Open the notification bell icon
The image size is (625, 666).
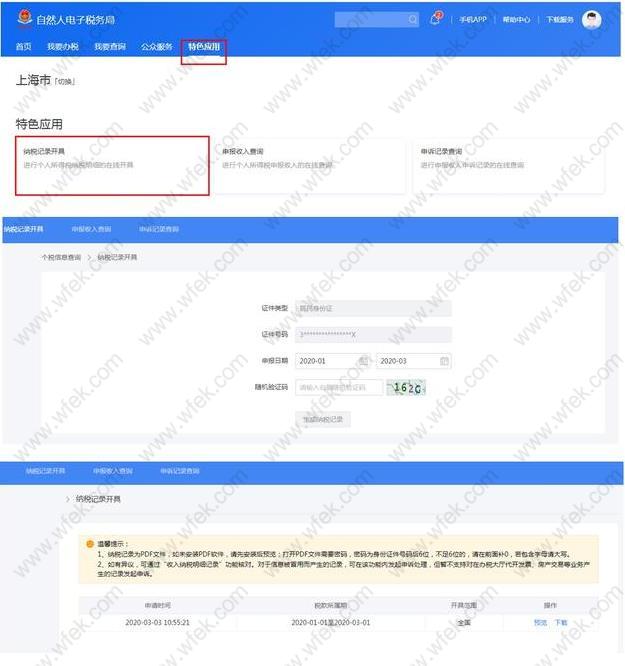pyautogui.click(x=436, y=19)
